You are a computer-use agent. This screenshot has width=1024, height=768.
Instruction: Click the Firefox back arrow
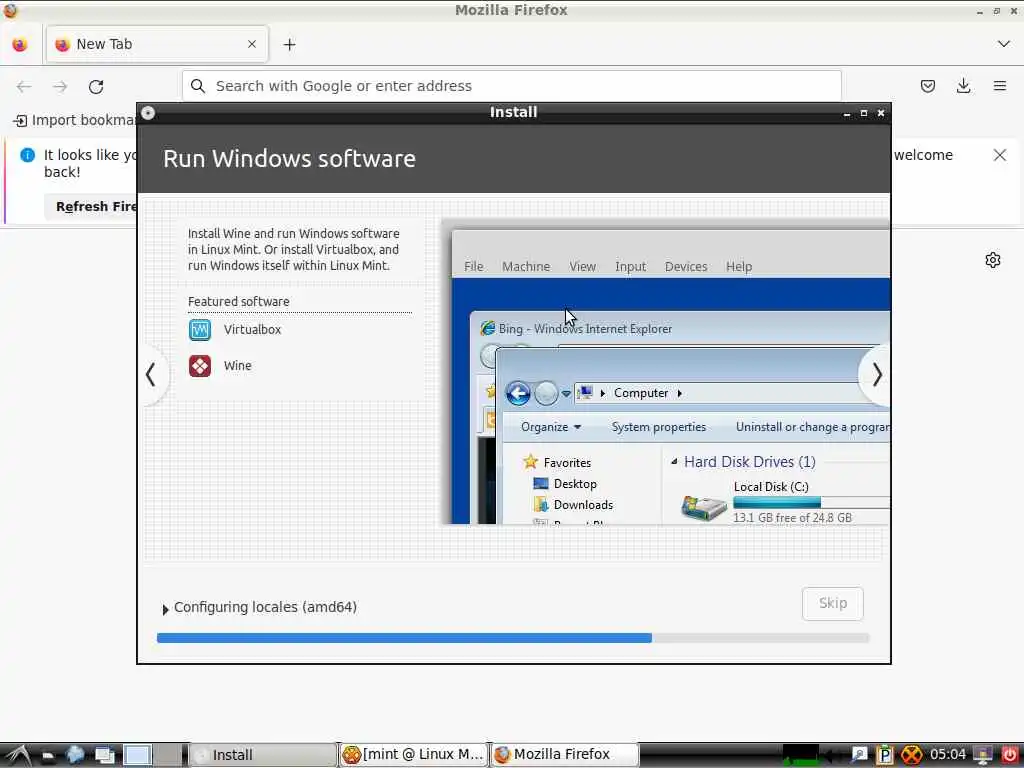click(x=24, y=86)
